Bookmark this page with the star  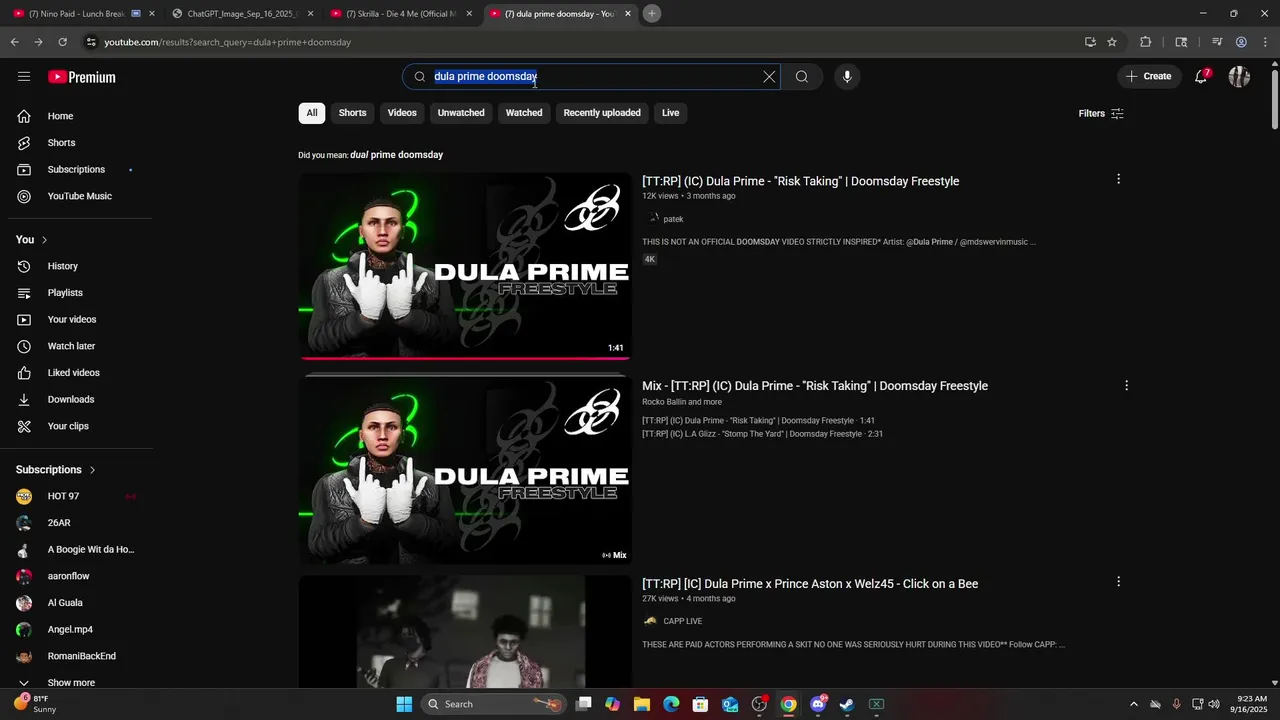(x=1111, y=42)
